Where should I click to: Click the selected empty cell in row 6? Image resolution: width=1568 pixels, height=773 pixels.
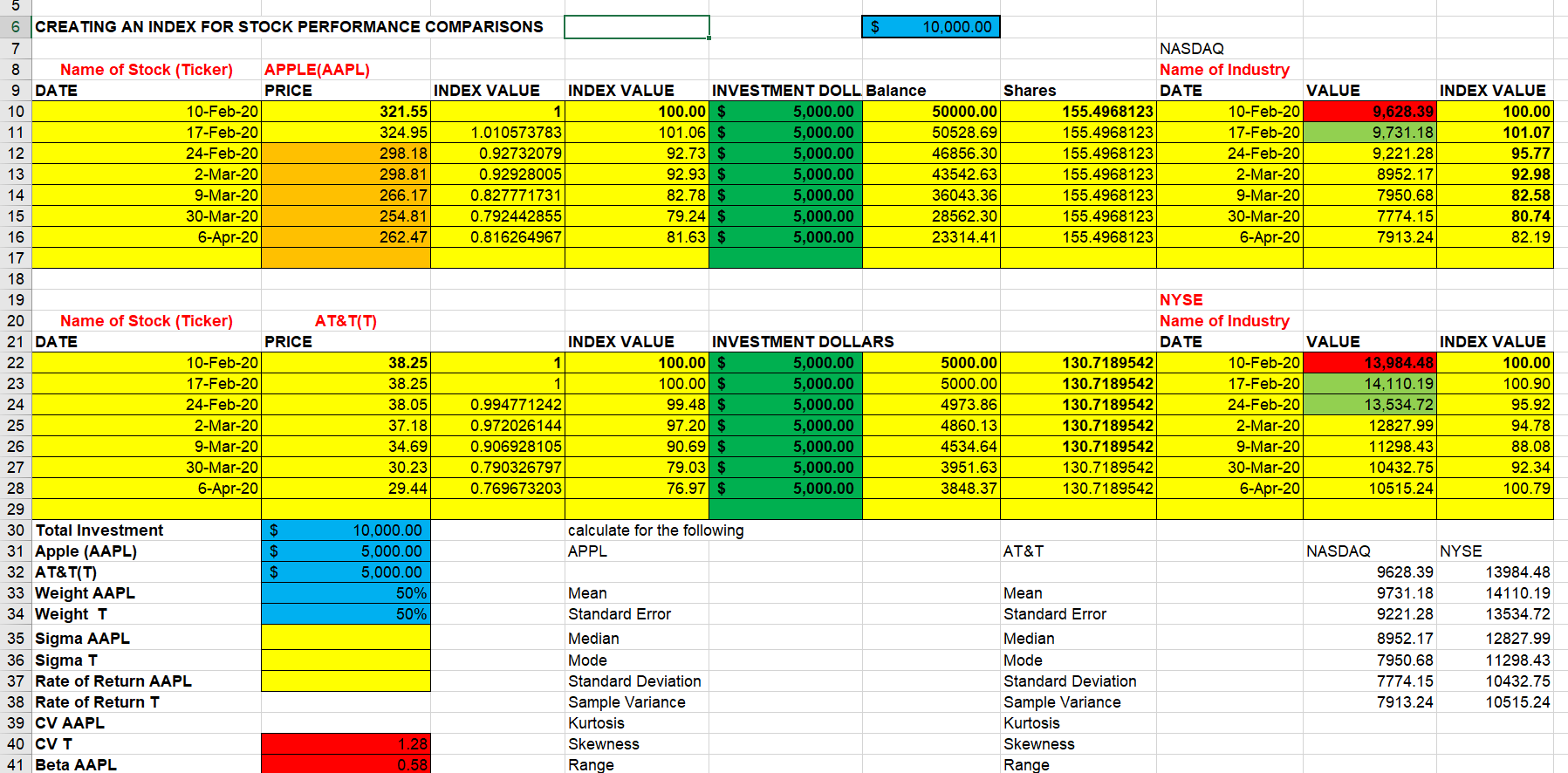tap(637, 27)
